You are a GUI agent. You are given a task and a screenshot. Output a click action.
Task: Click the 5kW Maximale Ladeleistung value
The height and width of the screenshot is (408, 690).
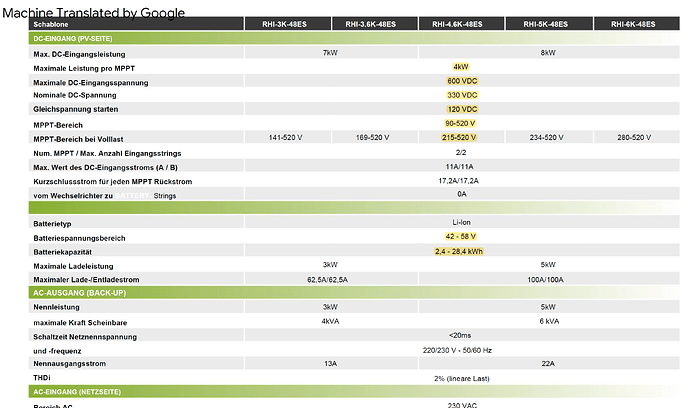548,265
